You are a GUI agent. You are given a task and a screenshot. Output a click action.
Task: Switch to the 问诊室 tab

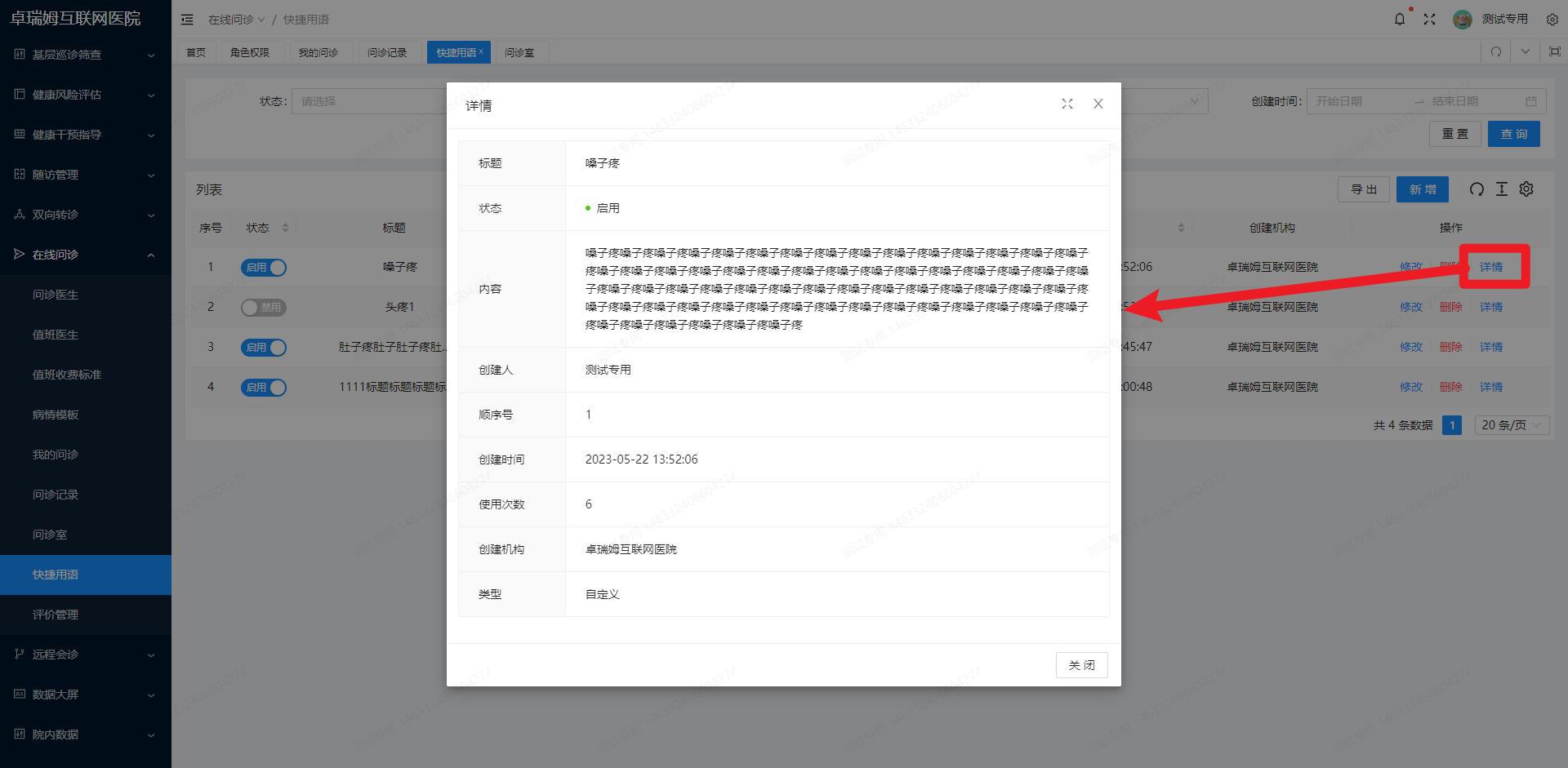pyautogui.click(x=520, y=51)
